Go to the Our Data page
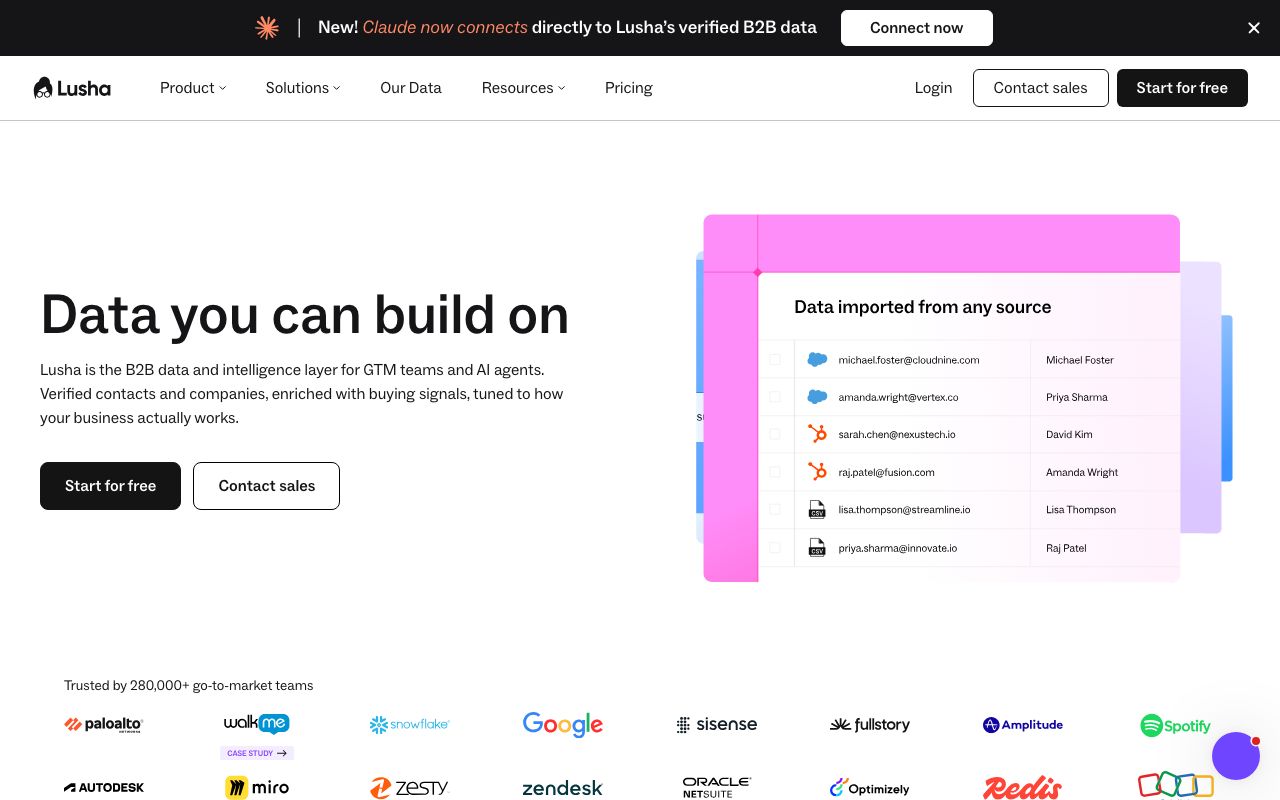This screenshot has height=800, width=1280. click(411, 88)
